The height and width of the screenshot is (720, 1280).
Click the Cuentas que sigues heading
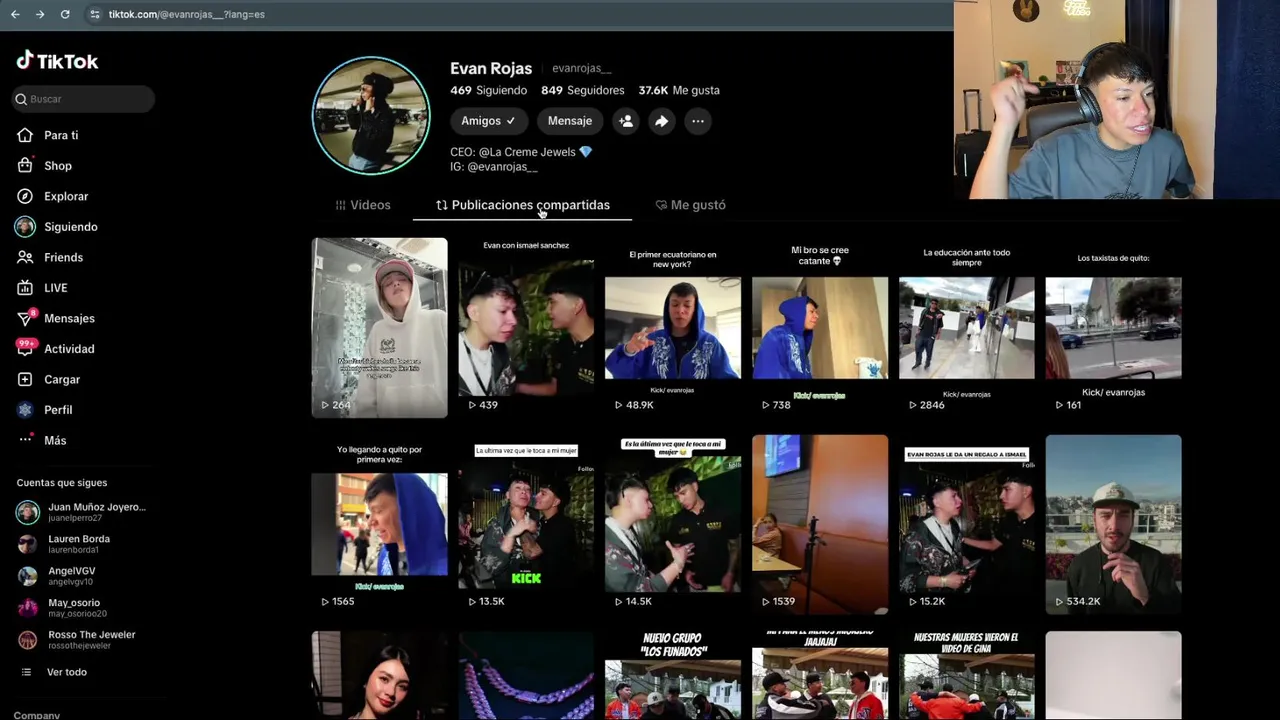[62, 483]
